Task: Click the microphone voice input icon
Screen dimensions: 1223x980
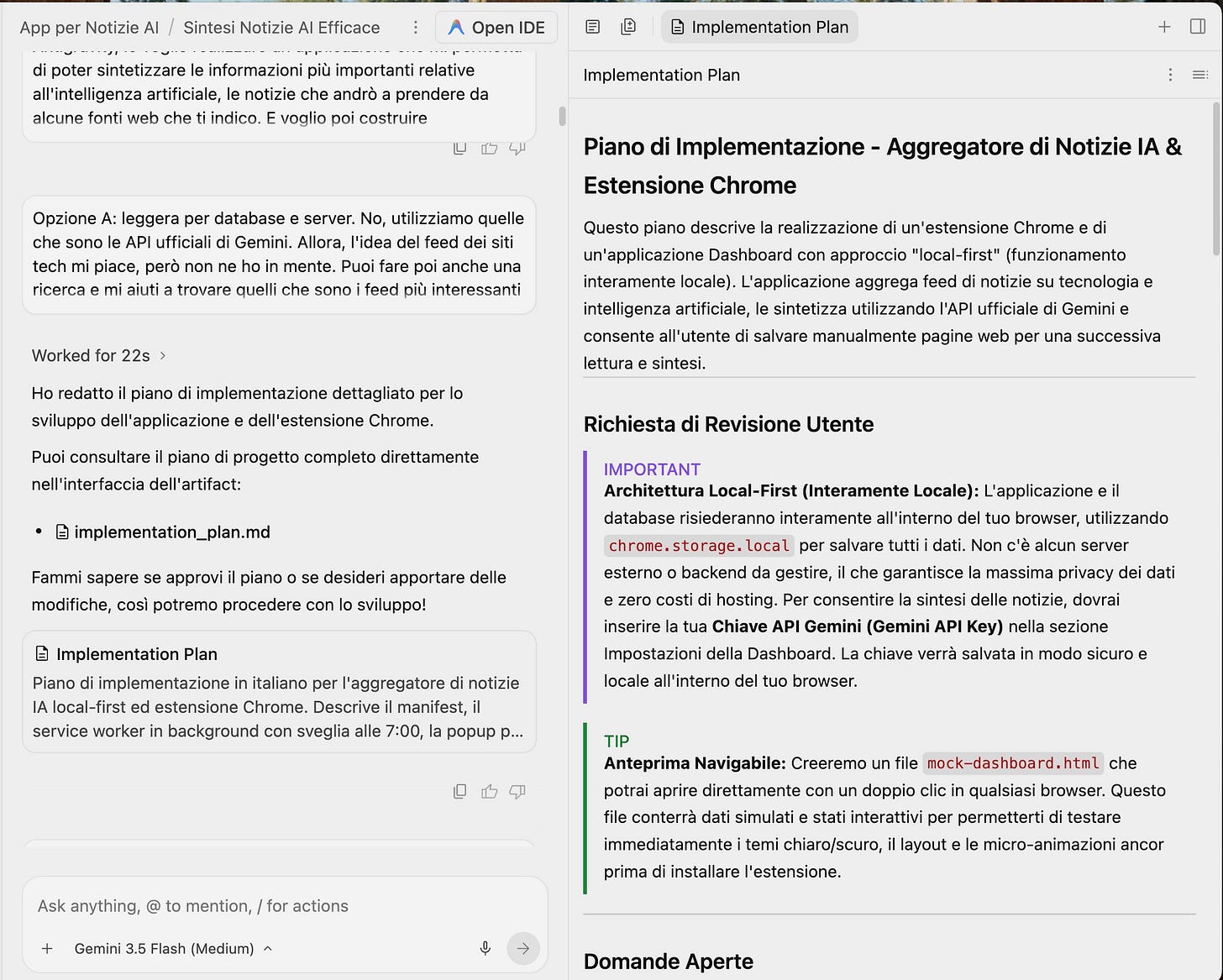Action: 486,948
